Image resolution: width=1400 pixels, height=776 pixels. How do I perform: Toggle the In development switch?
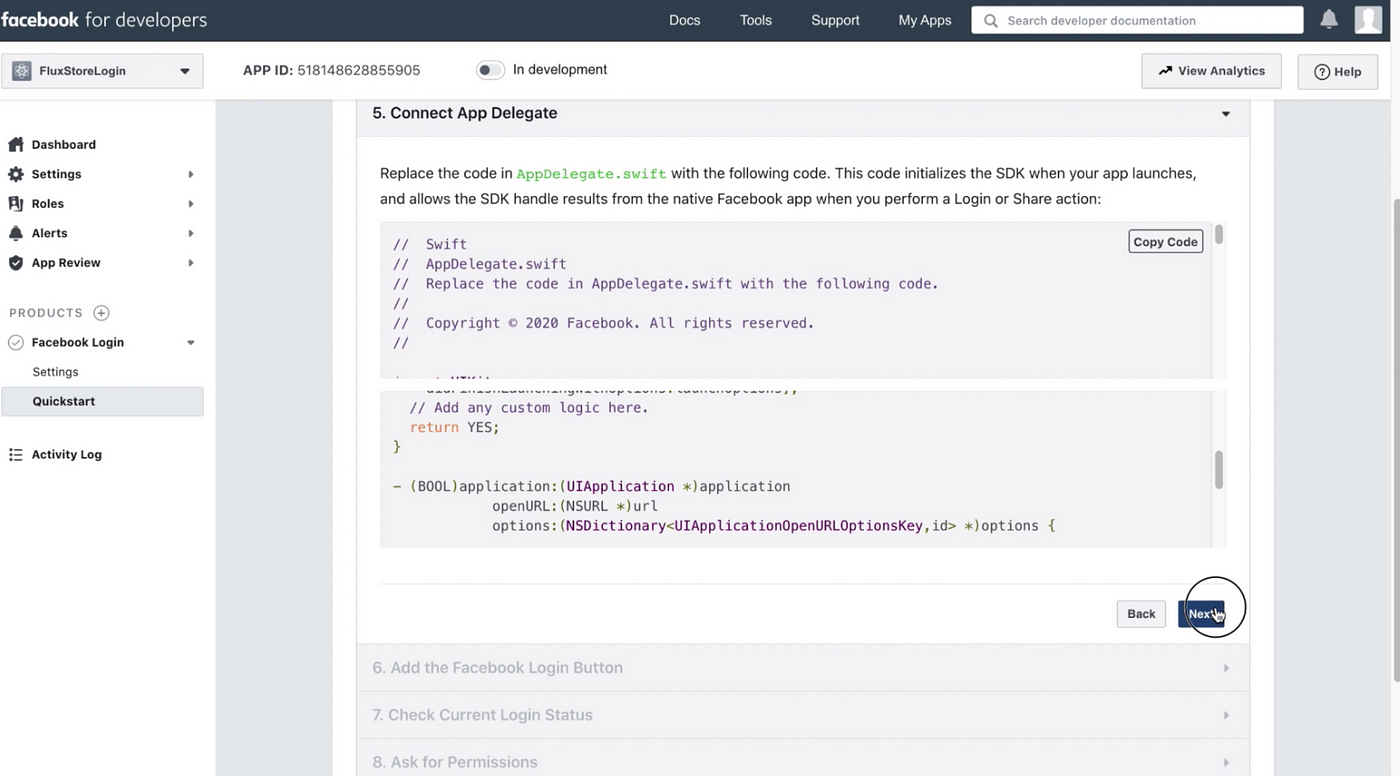click(x=490, y=70)
